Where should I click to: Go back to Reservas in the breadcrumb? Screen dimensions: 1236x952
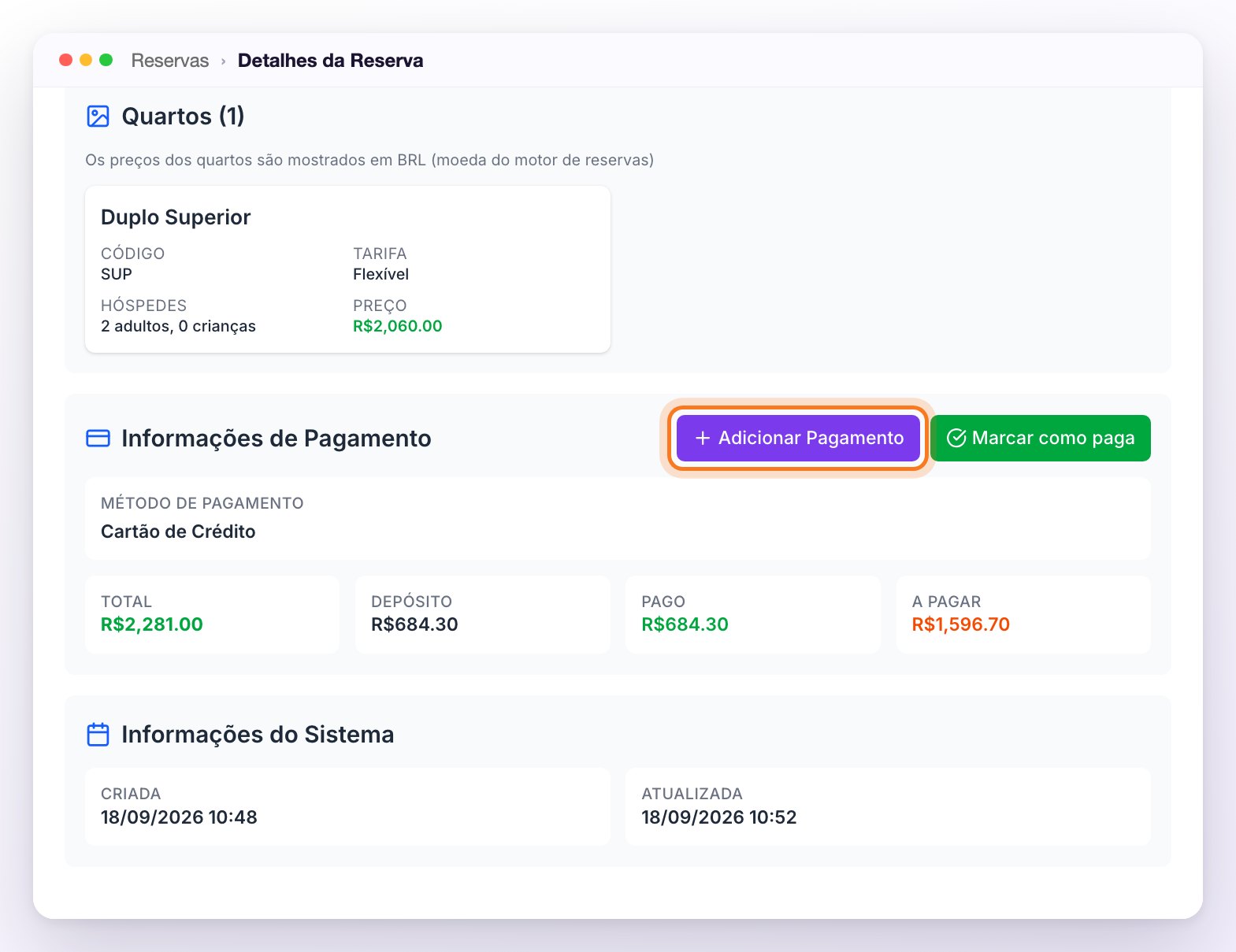(x=170, y=61)
